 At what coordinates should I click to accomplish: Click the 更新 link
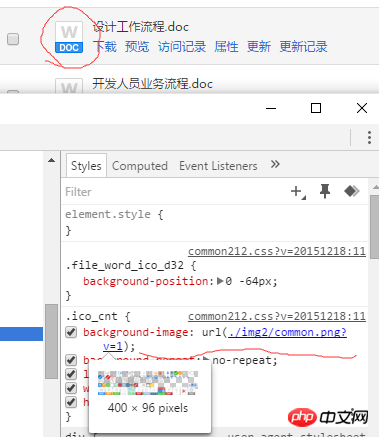point(259,47)
